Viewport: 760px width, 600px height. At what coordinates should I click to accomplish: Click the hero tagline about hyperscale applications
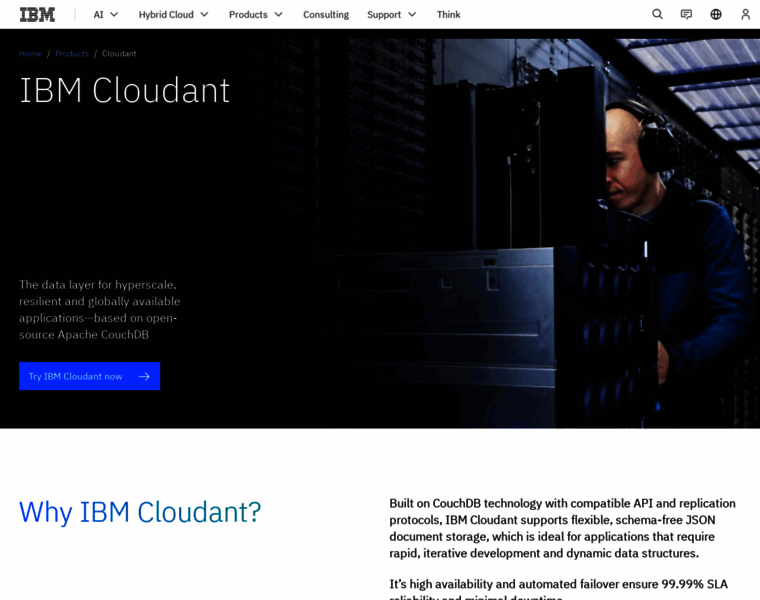(100, 310)
